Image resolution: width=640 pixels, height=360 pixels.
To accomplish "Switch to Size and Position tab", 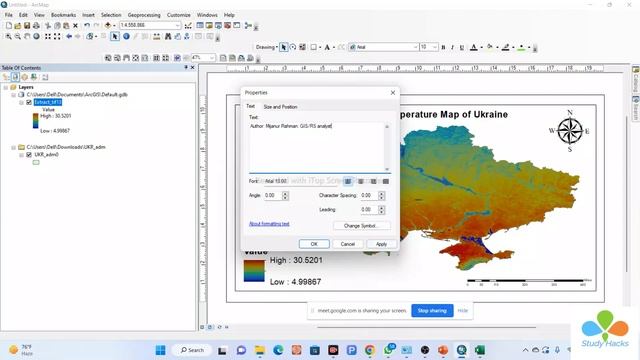I will pos(280,107).
